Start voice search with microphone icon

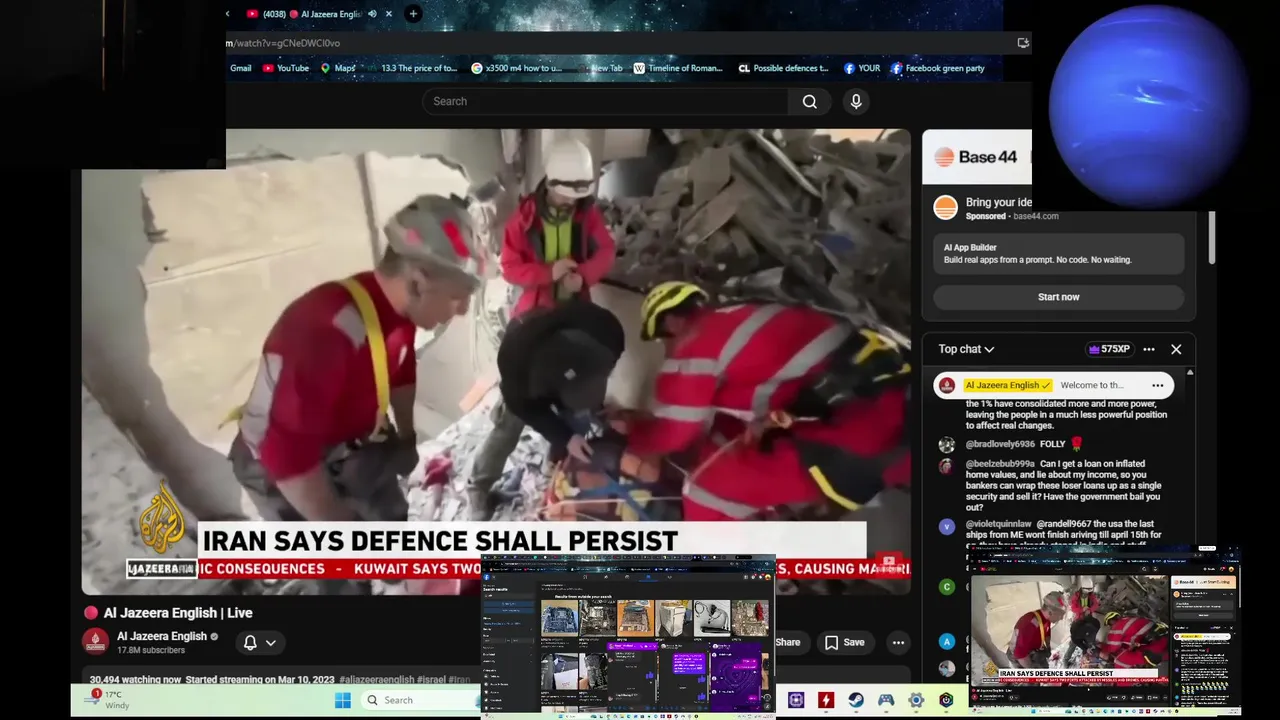[856, 101]
